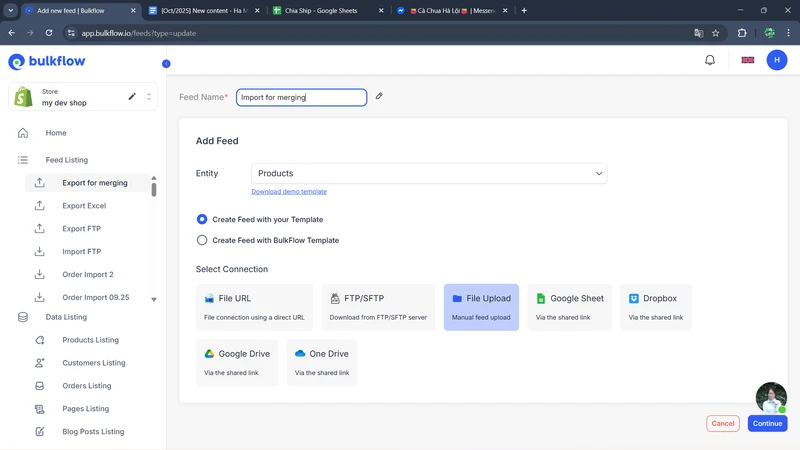Open the user avatar H menu

[x=777, y=60]
